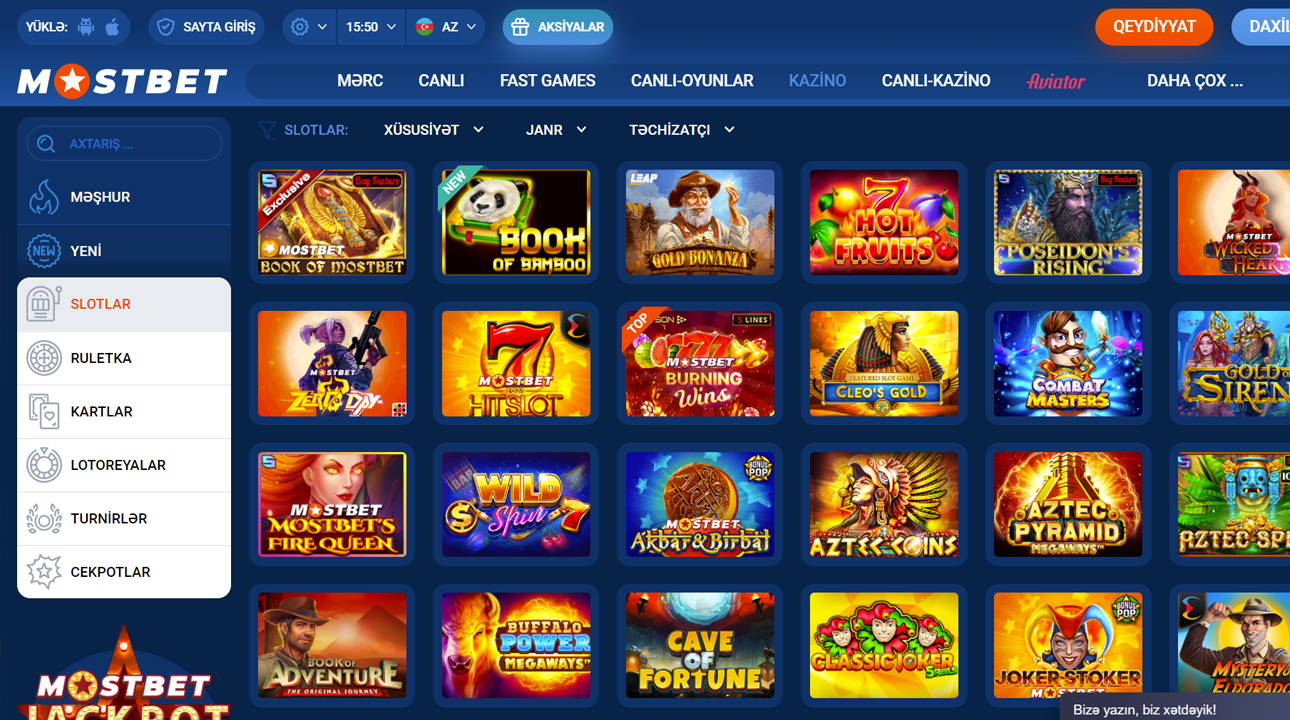Open the Cave of Fortune game thumbnail
This screenshot has height=720, width=1290.
coord(700,645)
